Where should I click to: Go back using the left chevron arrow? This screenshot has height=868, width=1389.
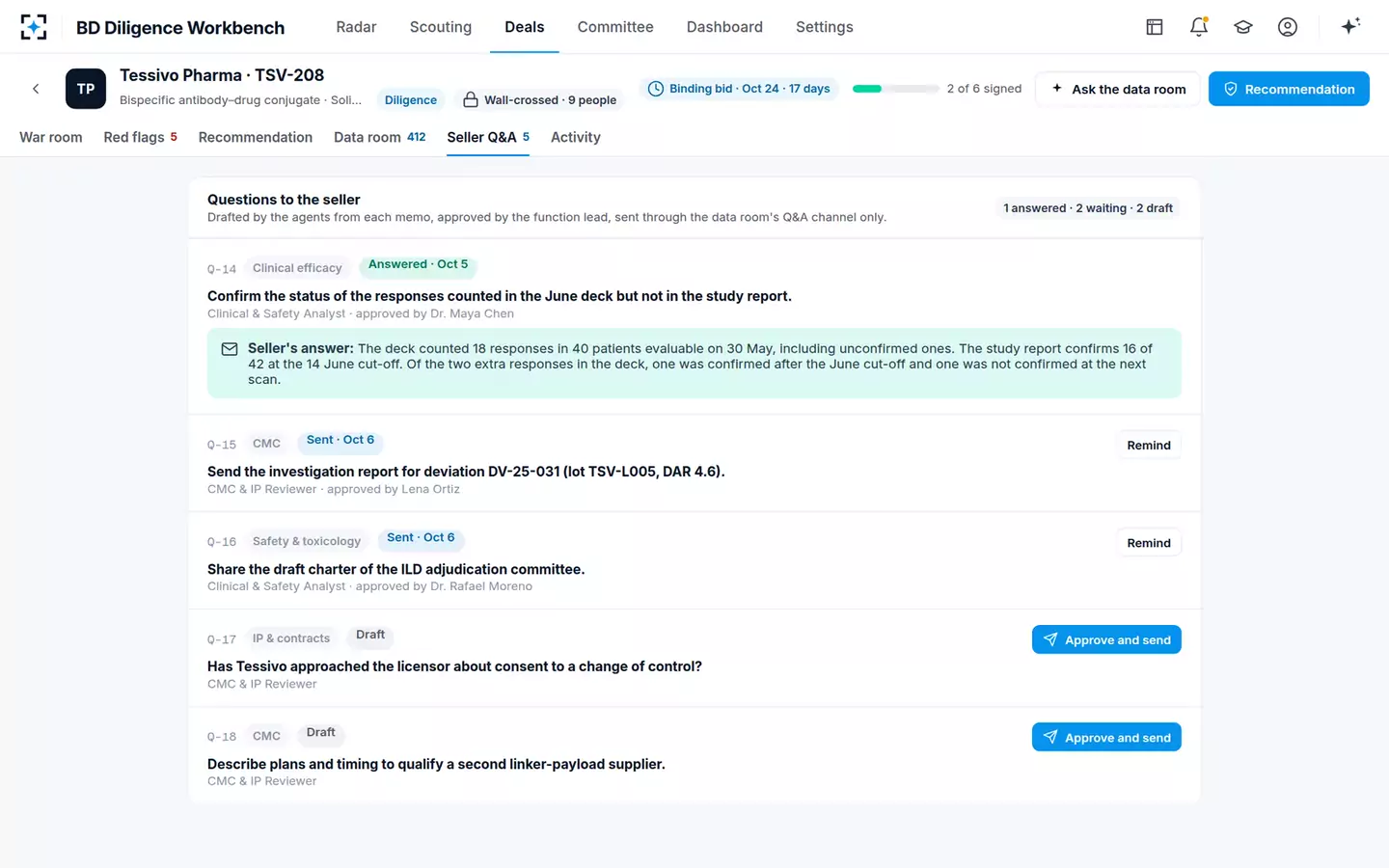coord(36,89)
